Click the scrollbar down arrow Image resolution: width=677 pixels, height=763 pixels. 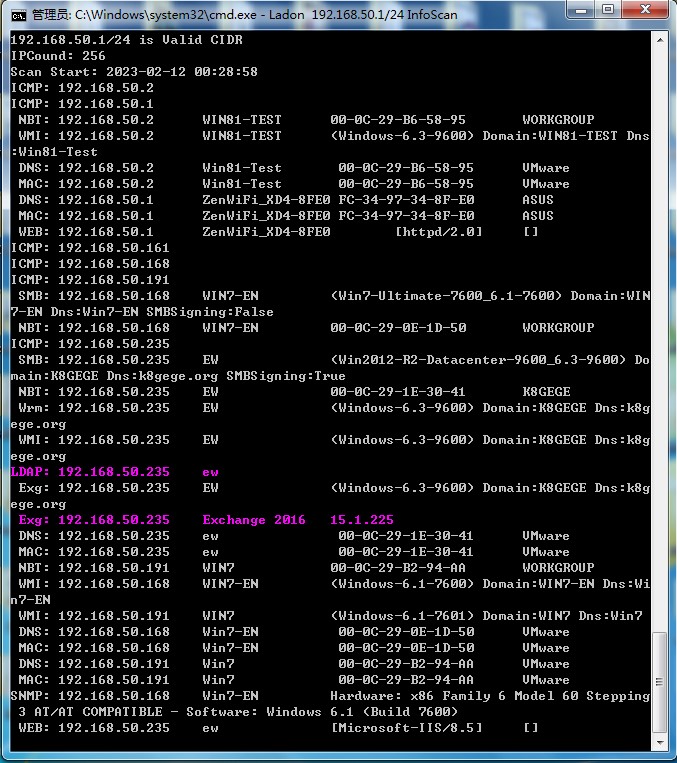pyautogui.click(x=660, y=743)
